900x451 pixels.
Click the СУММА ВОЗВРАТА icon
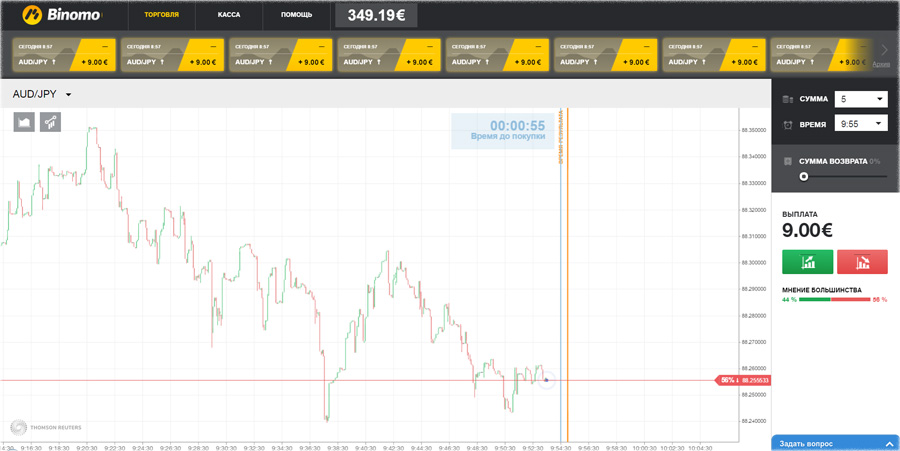788,161
